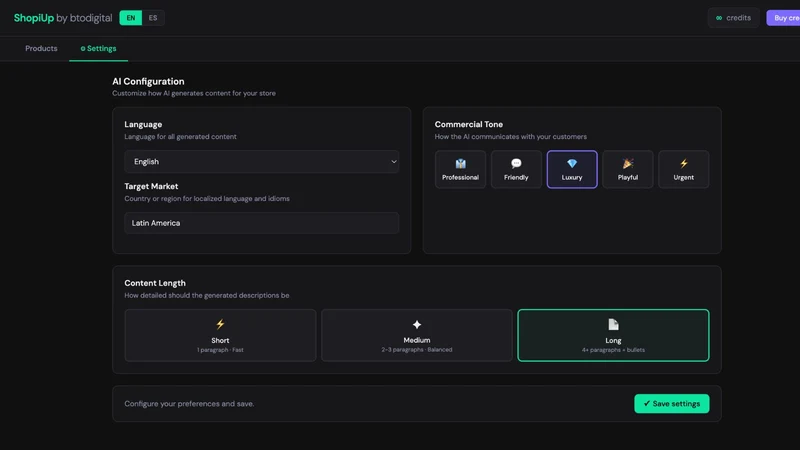This screenshot has height=450, width=800.
Task: Click the diamond icon for Luxury
Action: (572, 163)
